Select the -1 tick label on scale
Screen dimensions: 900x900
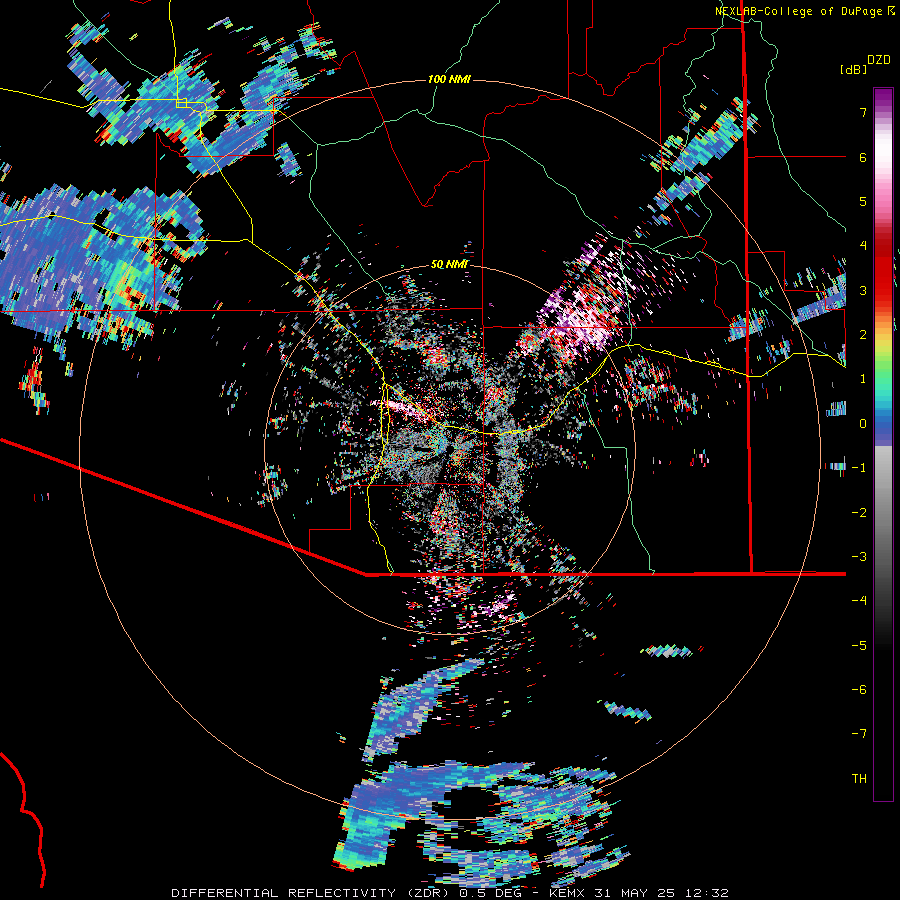point(859,468)
